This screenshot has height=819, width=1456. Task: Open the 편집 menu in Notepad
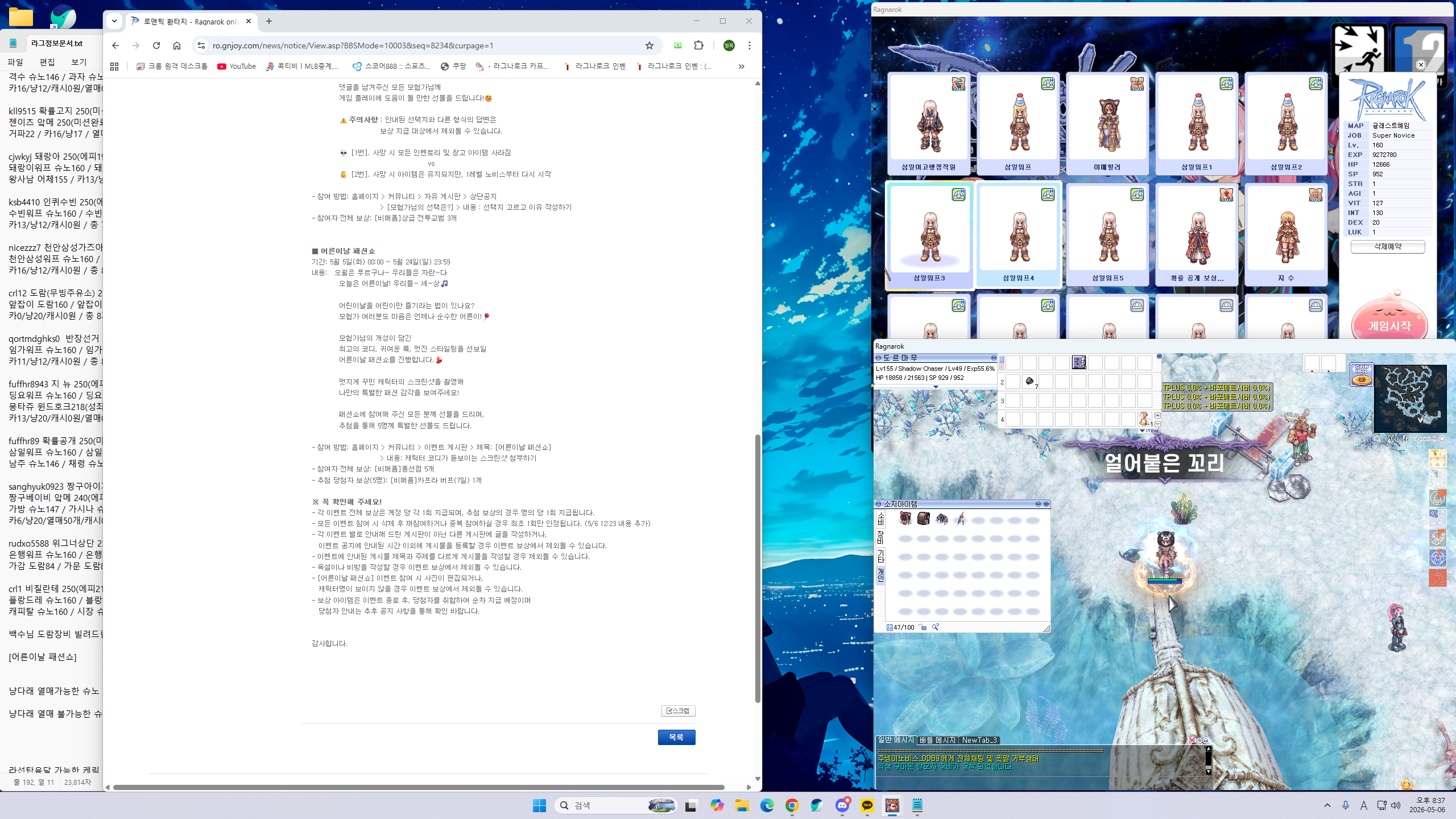[x=47, y=62]
